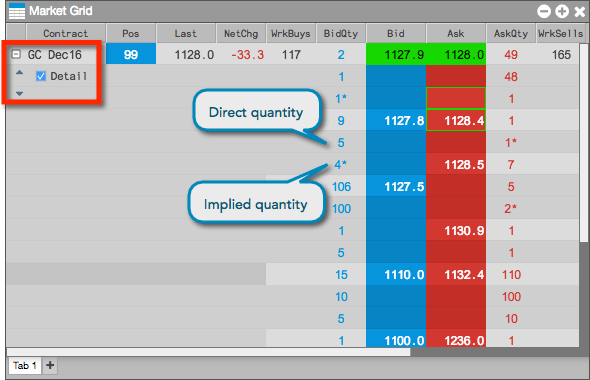Click the ask price 1128.5
The width and height of the screenshot is (590, 380).
[456, 164]
